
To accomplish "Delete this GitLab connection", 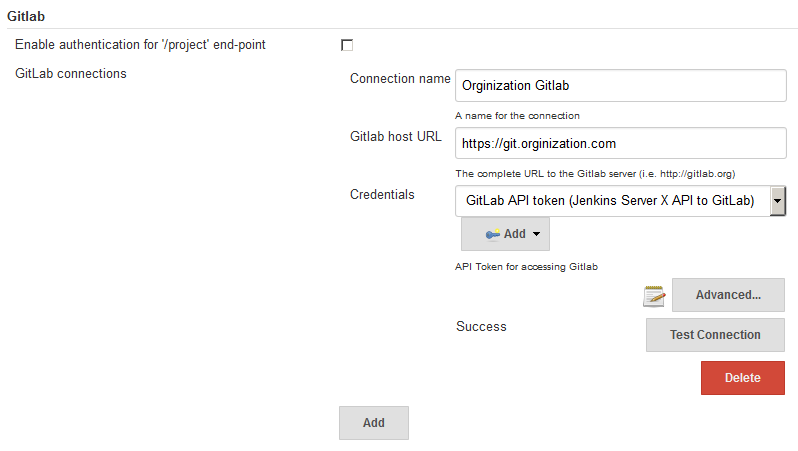I will (743, 378).
